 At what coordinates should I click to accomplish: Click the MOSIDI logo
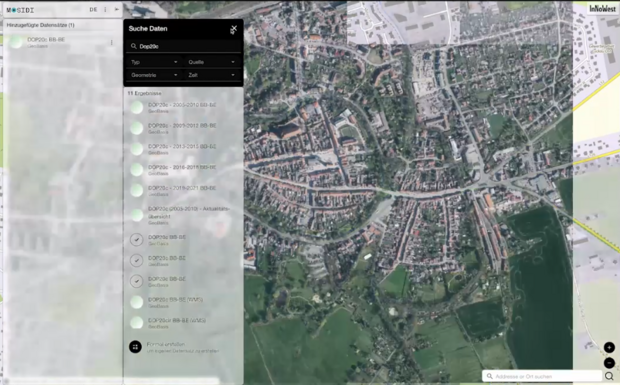coord(20,10)
